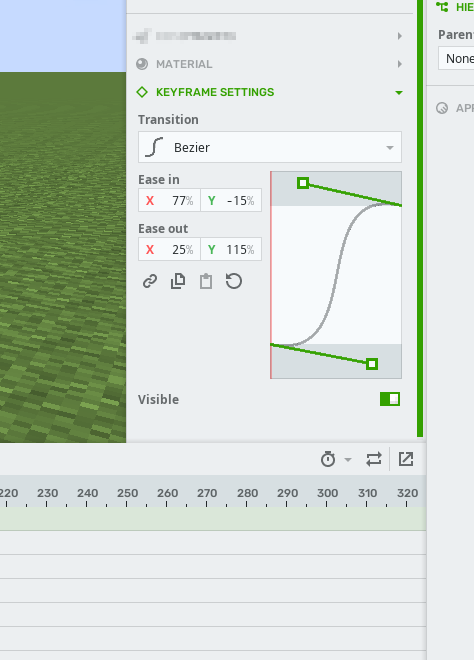Screen dimensions: 474x660
Task: Open the Bezier transition dropdown
Action: [270, 147]
